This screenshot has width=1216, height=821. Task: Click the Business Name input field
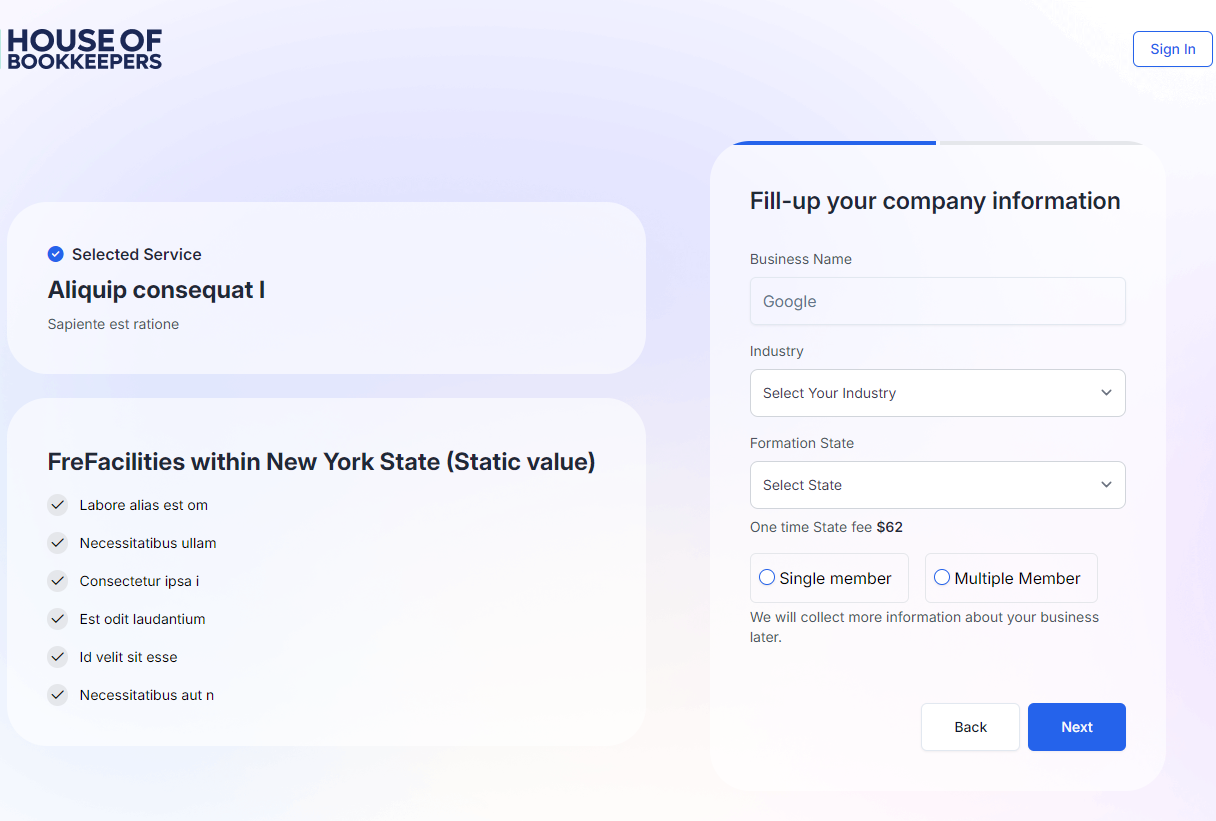(937, 301)
